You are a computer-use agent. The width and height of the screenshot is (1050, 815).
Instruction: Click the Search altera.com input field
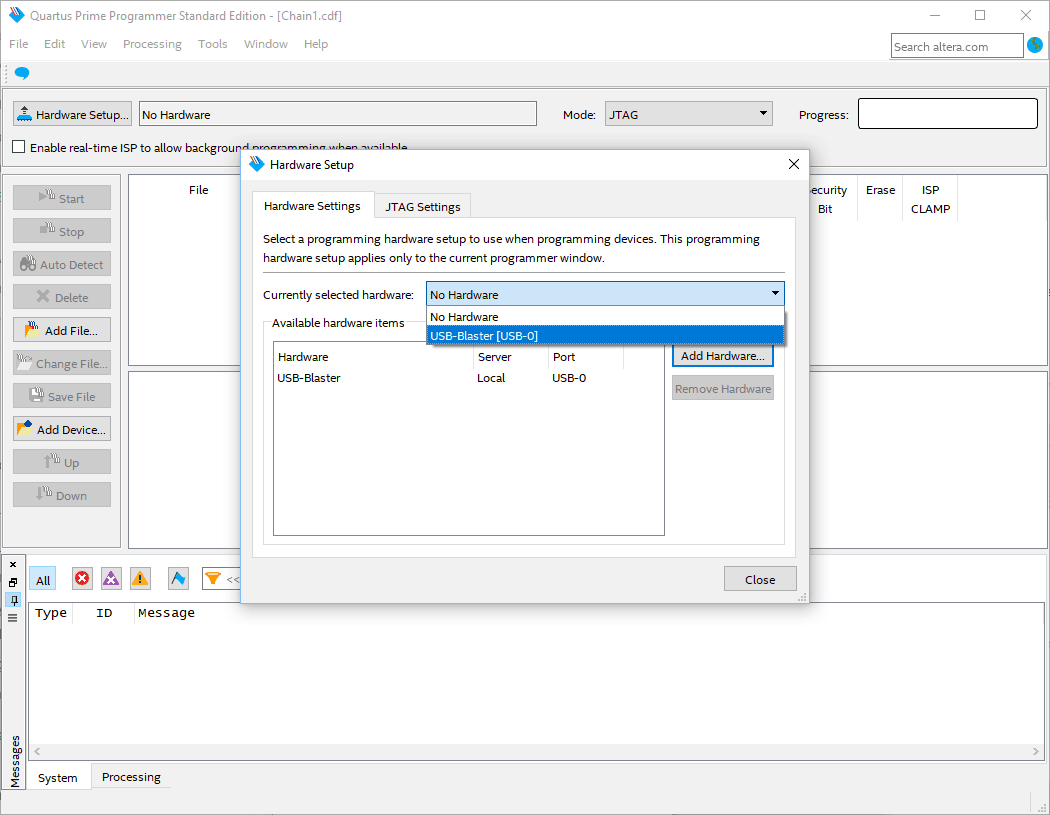[x=956, y=46]
